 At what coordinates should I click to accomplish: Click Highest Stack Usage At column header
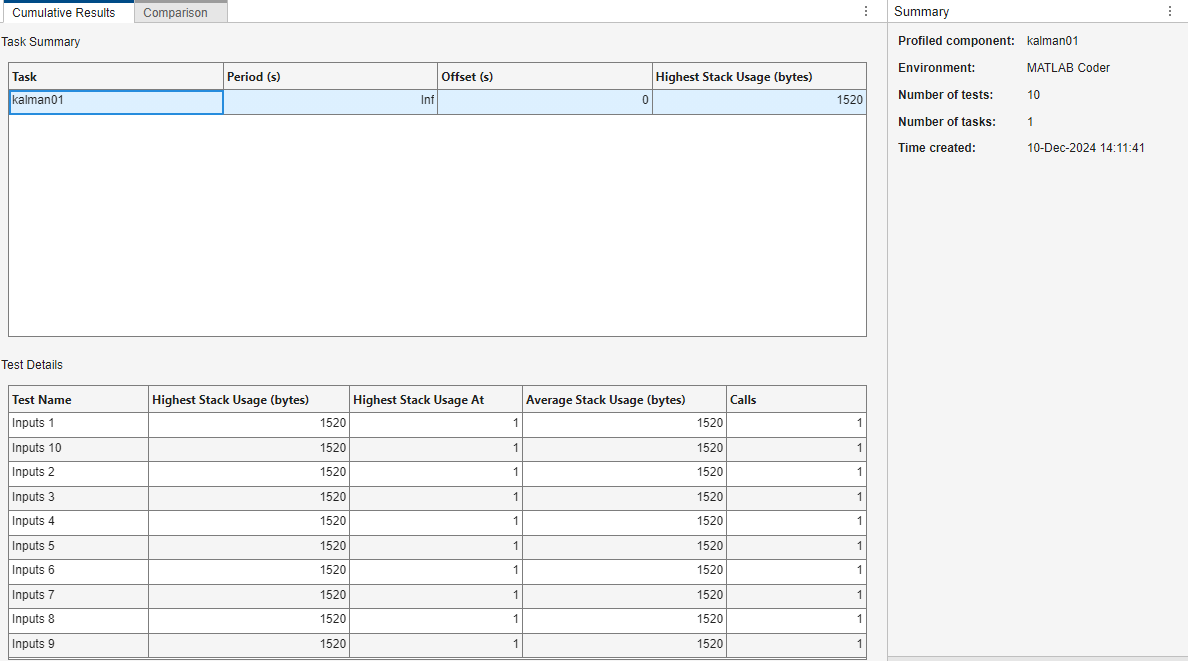(x=435, y=400)
